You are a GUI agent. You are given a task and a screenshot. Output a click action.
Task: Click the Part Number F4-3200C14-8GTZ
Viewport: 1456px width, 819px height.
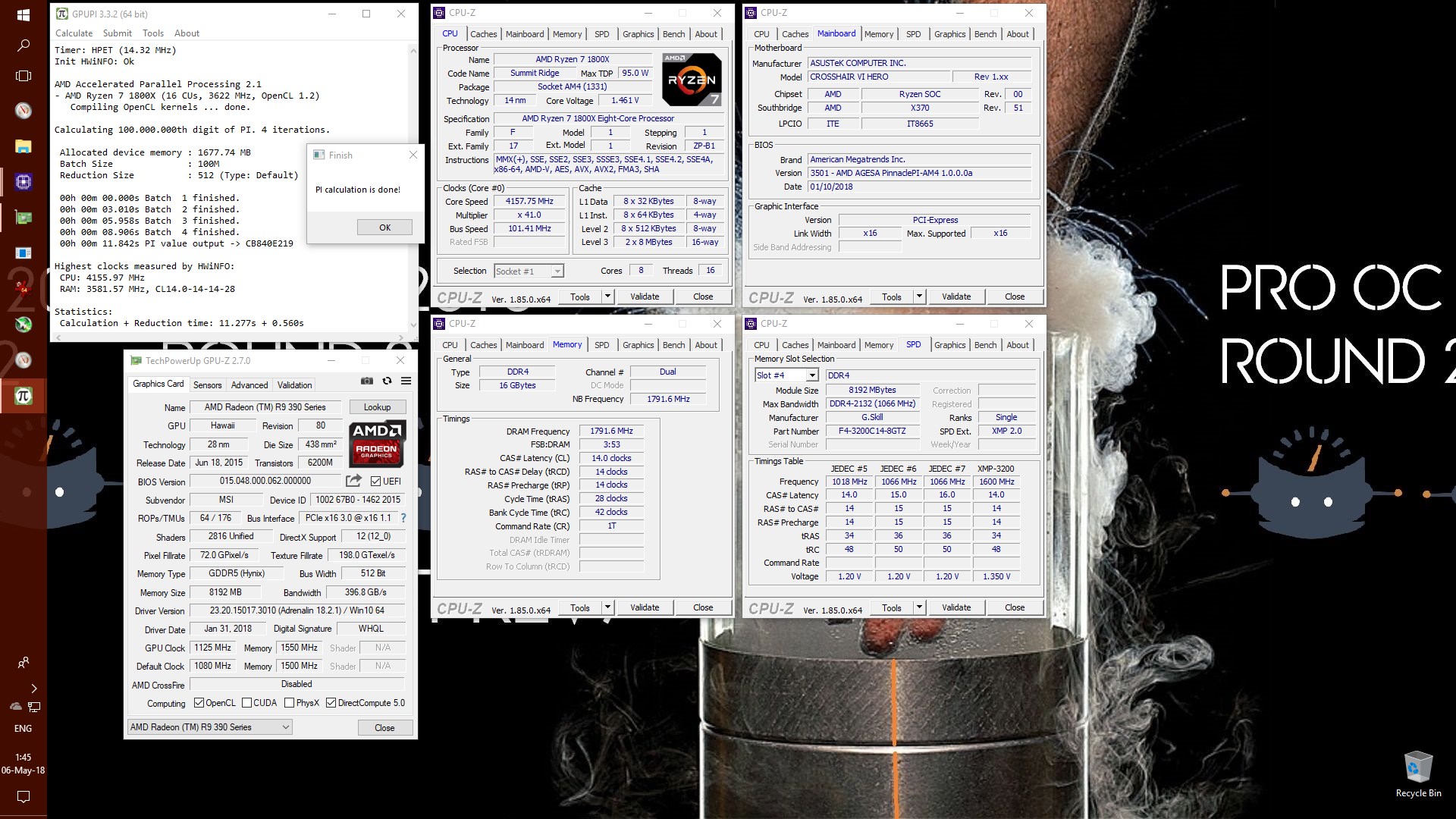point(872,431)
